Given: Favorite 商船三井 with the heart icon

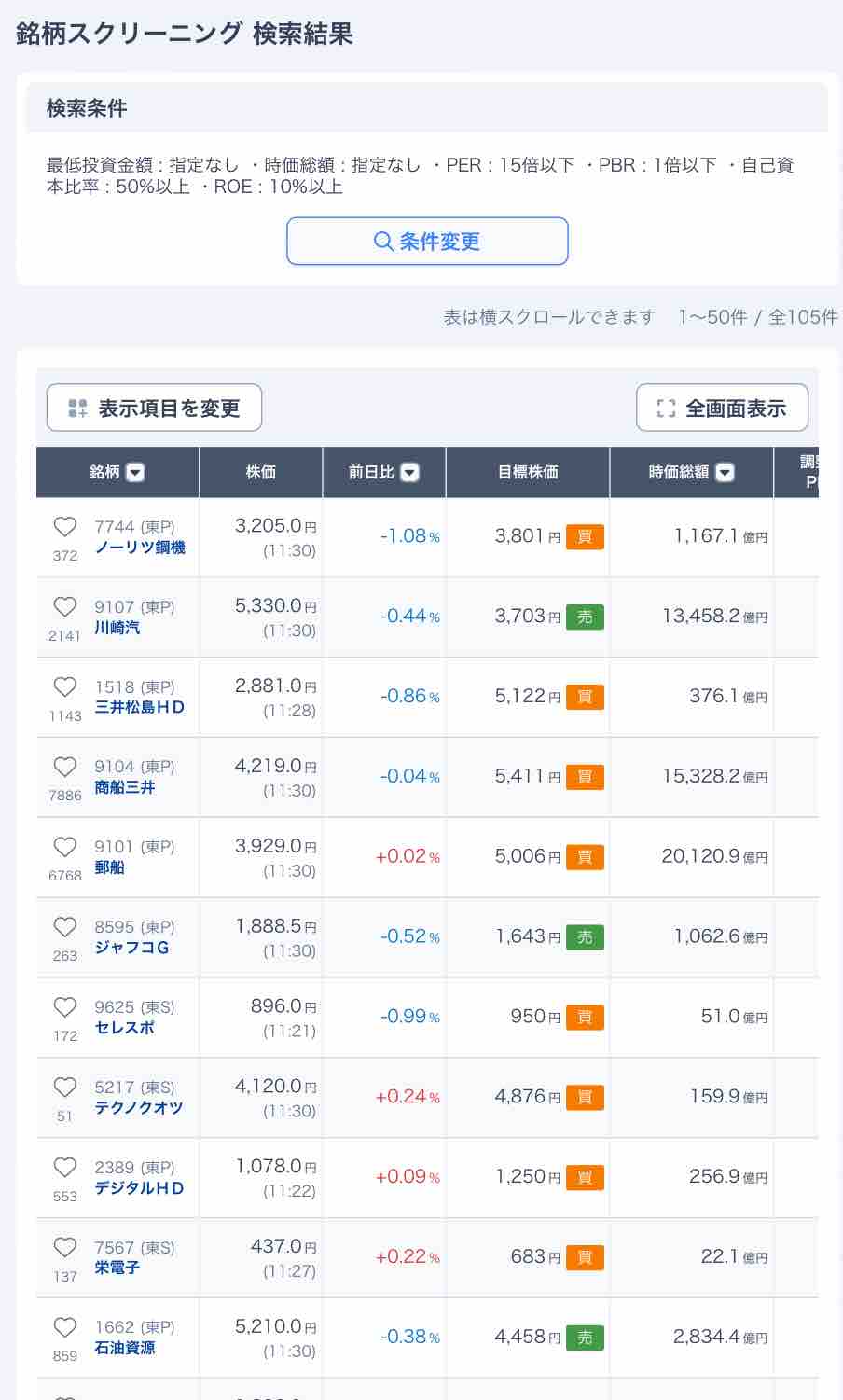Looking at the screenshot, I should [65, 767].
